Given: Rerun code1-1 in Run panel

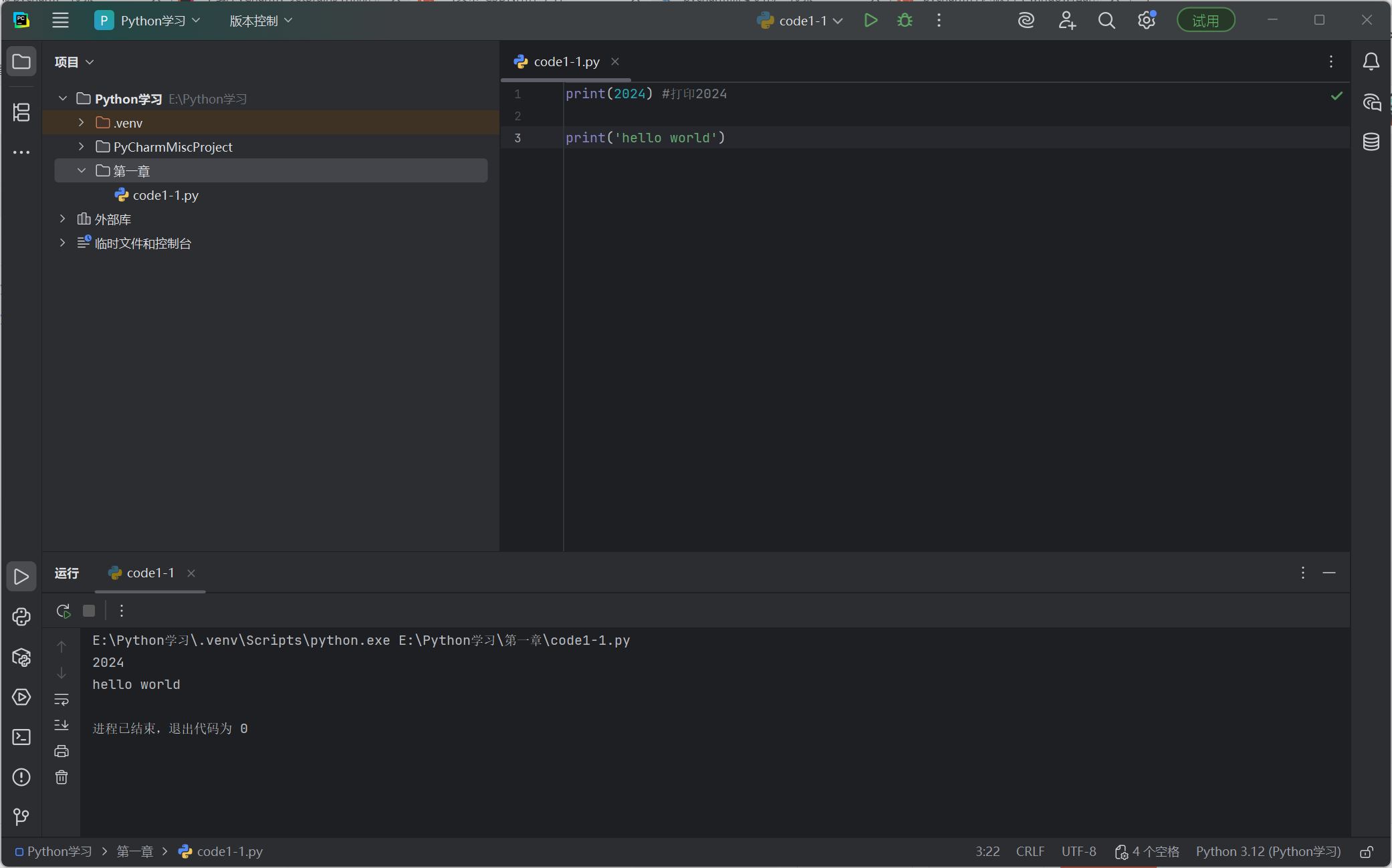Looking at the screenshot, I should tap(64, 611).
